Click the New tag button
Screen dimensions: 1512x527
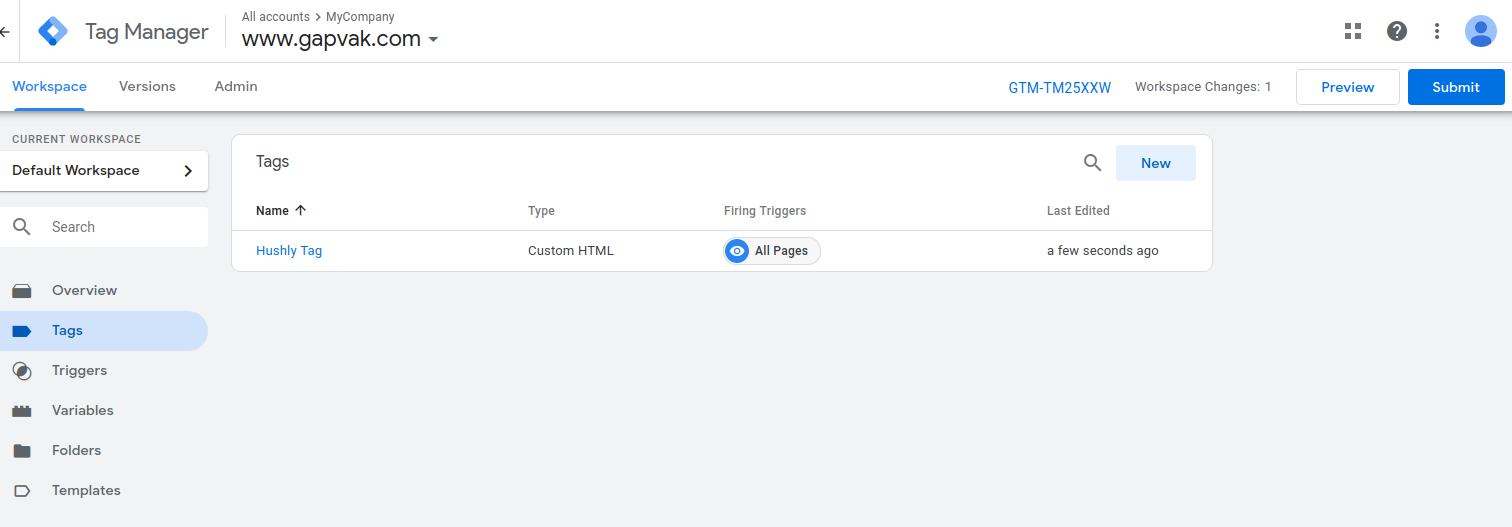tap(1156, 163)
